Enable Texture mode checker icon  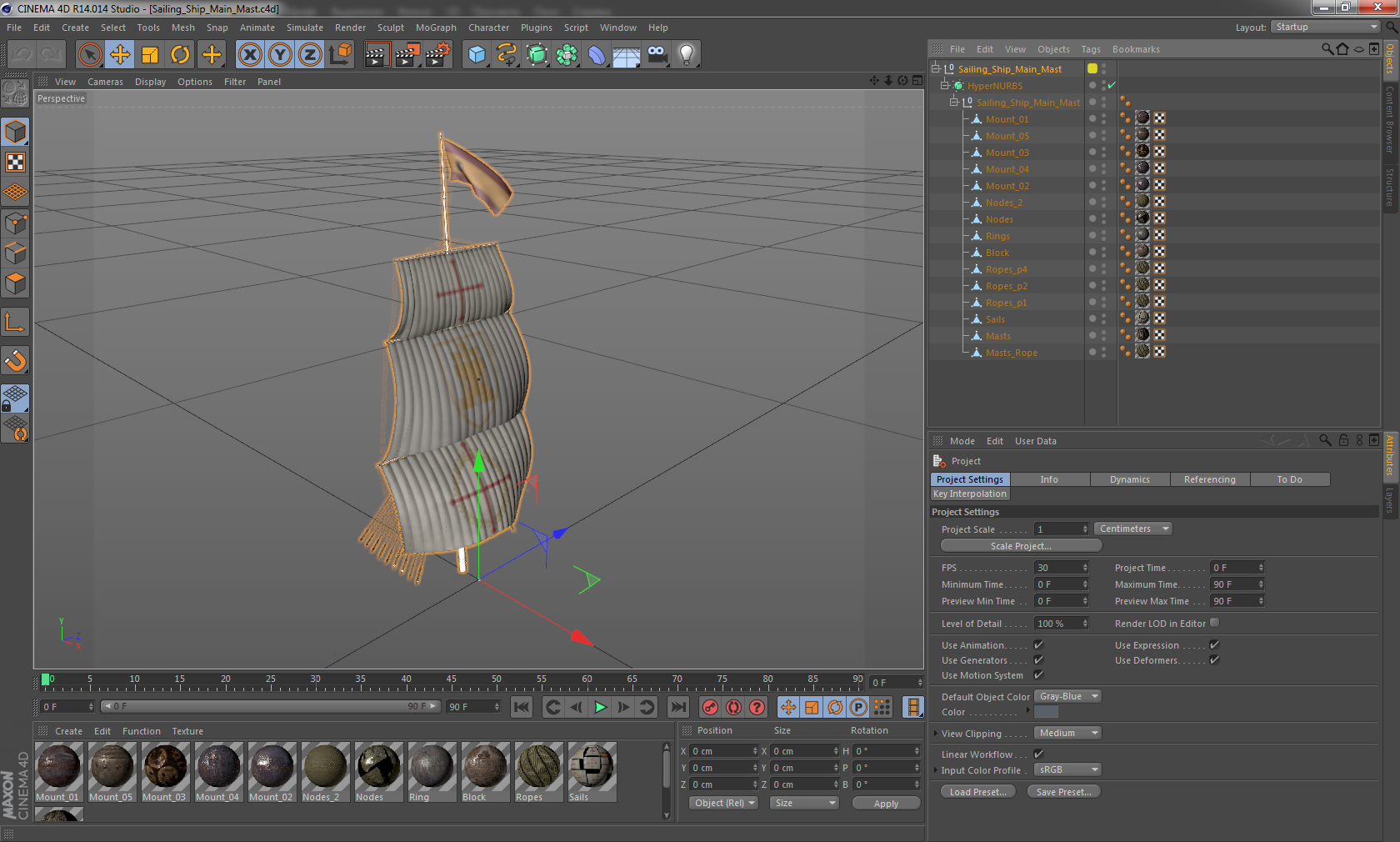point(15,162)
